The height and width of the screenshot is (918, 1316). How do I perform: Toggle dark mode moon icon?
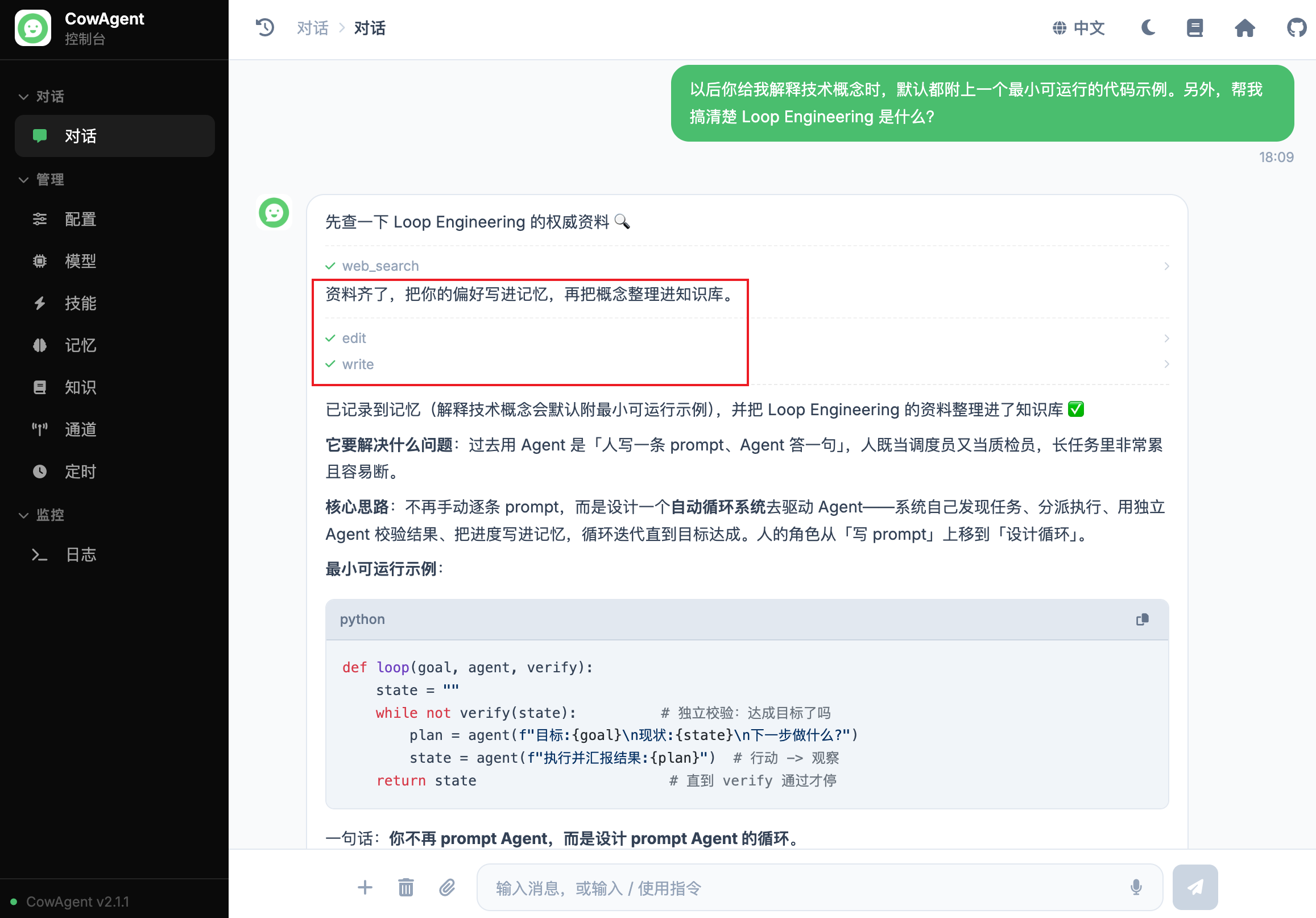[1148, 27]
